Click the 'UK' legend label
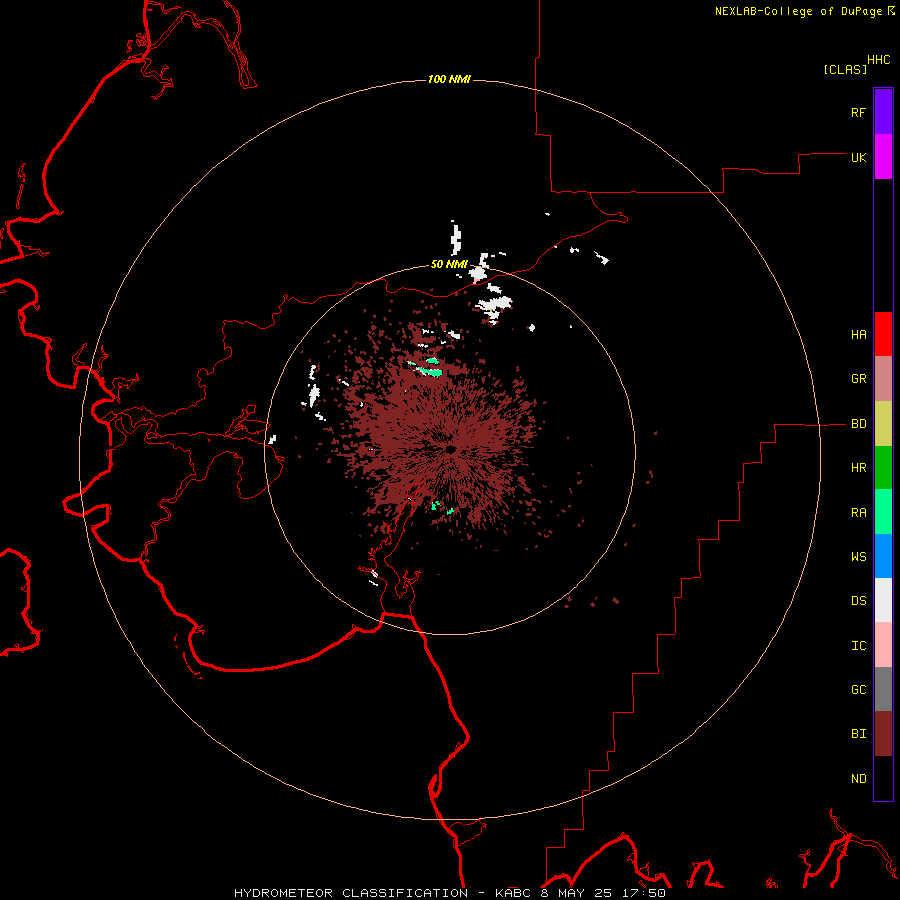 [x=858, y=157]
